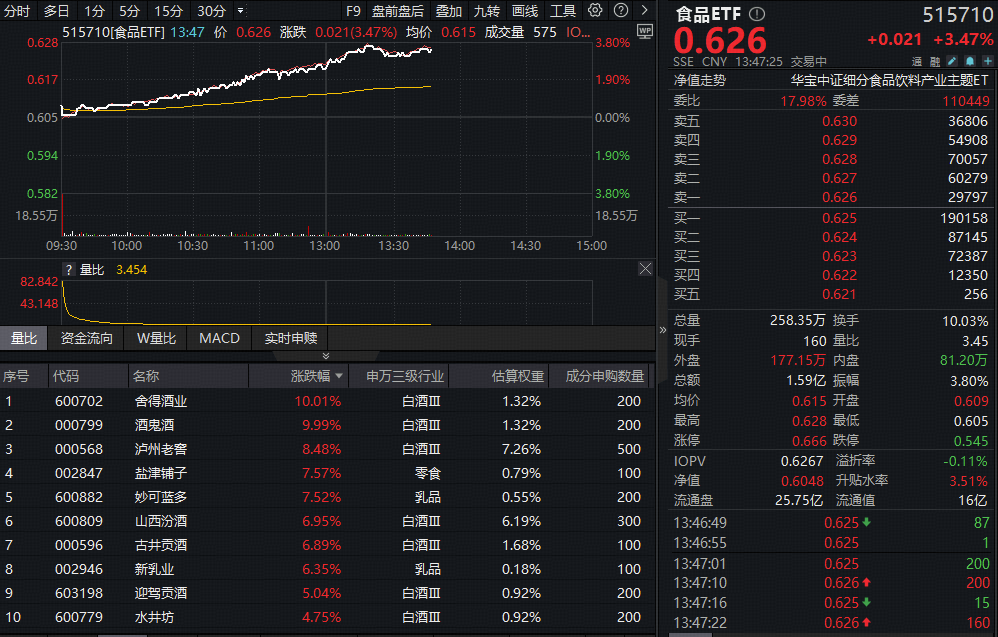Viewport: 998px width, 637px height.
Task: Select 泸州老窖 row in holdings table
Action: (161, 449)
